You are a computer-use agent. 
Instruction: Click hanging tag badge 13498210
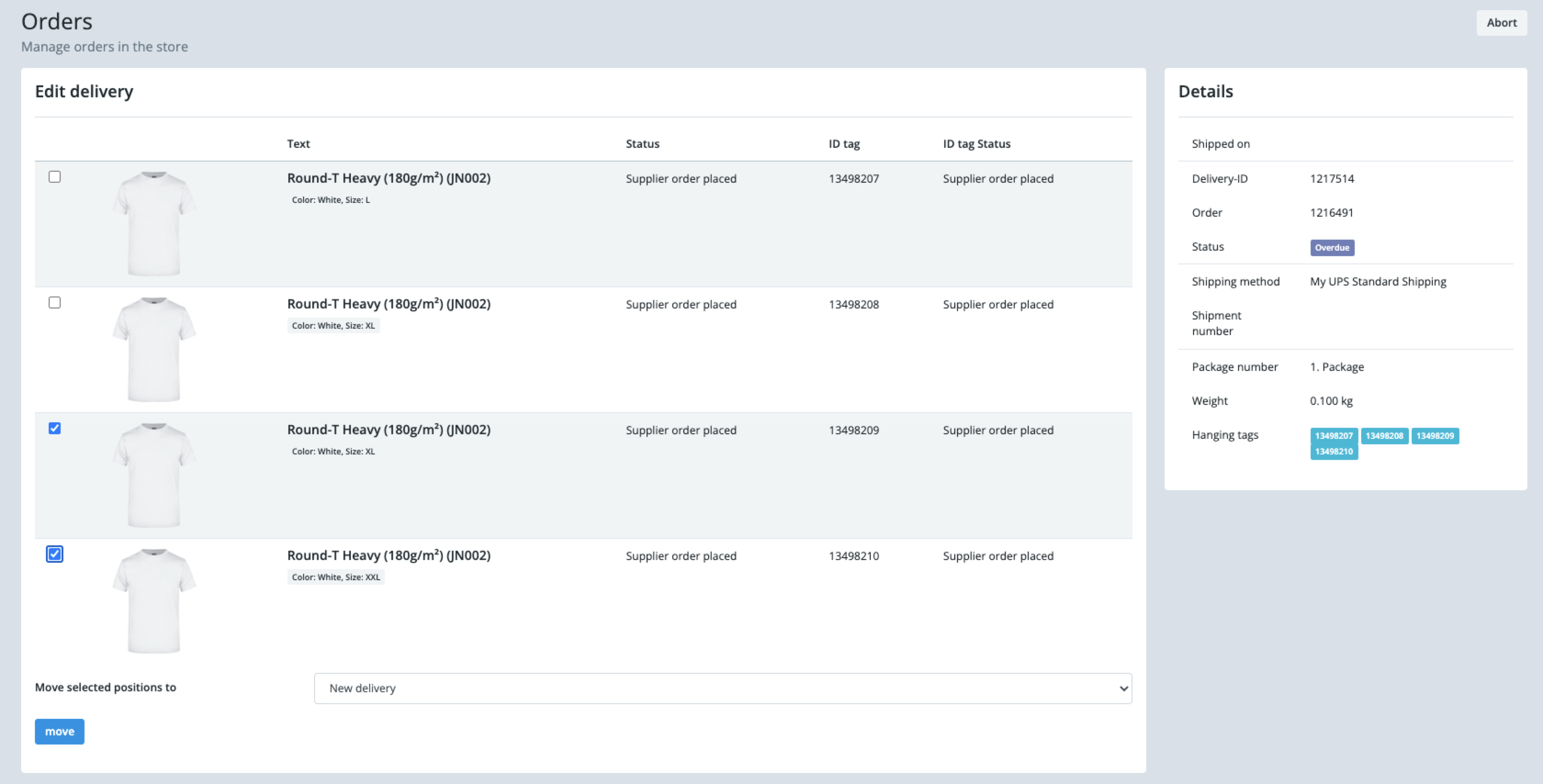point(1333,452)
